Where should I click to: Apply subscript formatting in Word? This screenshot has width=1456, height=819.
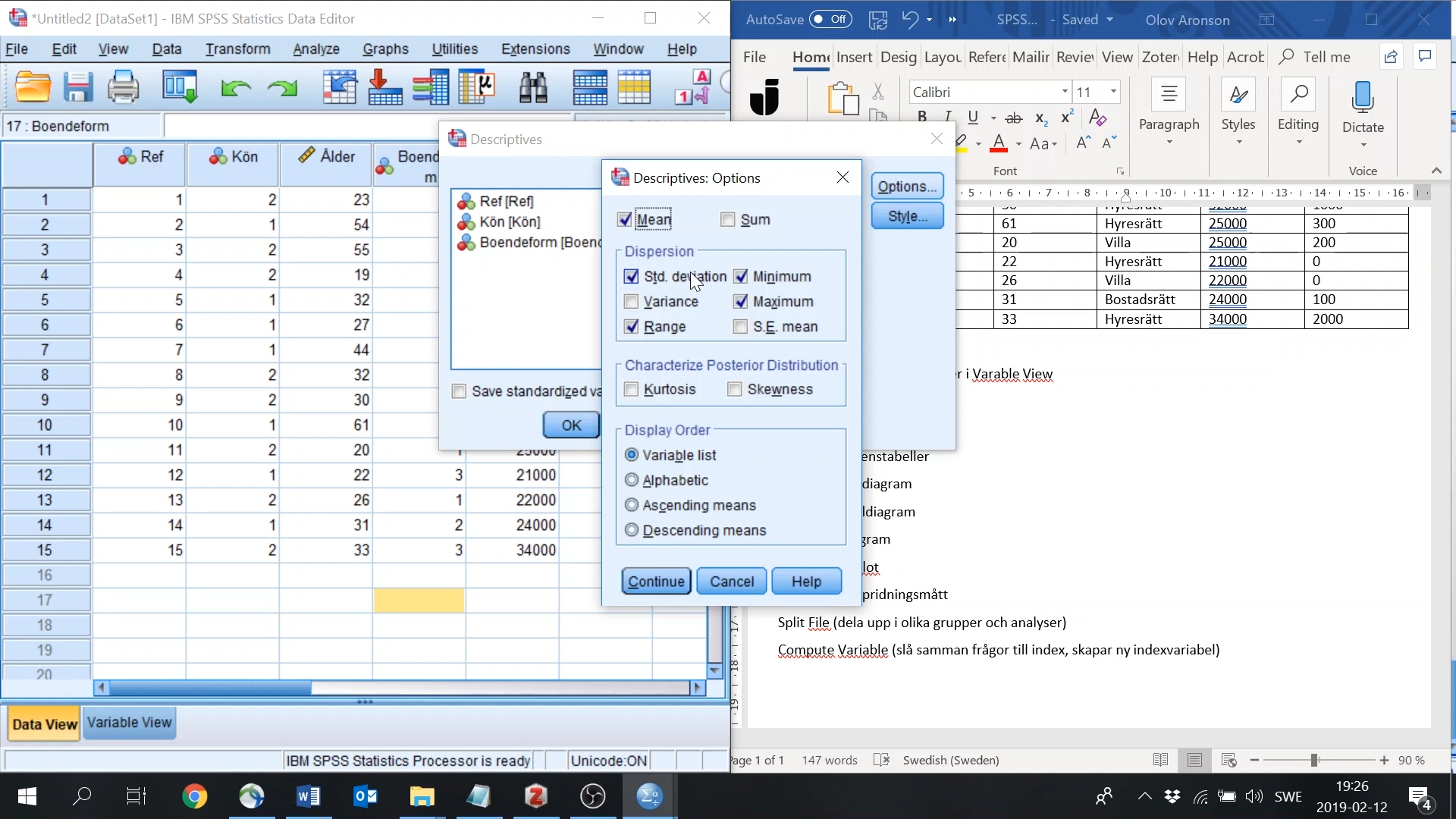point(1041,118)
